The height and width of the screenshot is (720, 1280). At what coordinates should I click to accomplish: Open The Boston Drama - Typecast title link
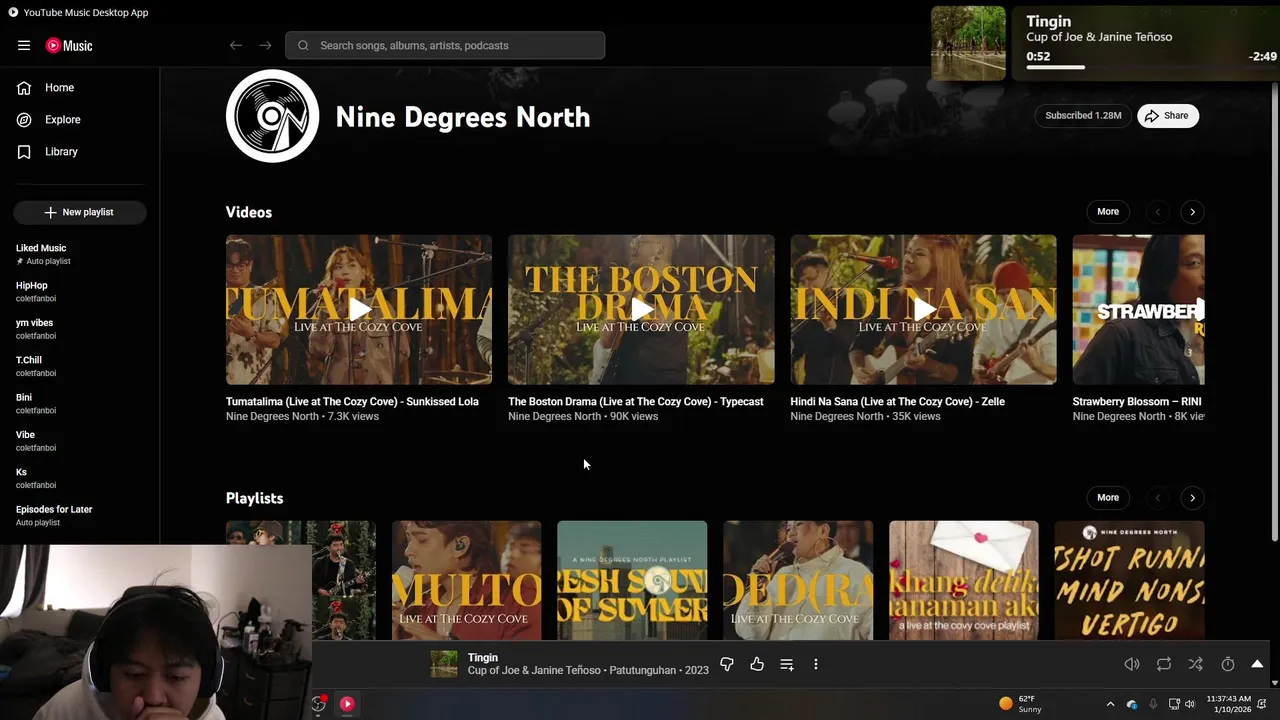click(636, 402)
